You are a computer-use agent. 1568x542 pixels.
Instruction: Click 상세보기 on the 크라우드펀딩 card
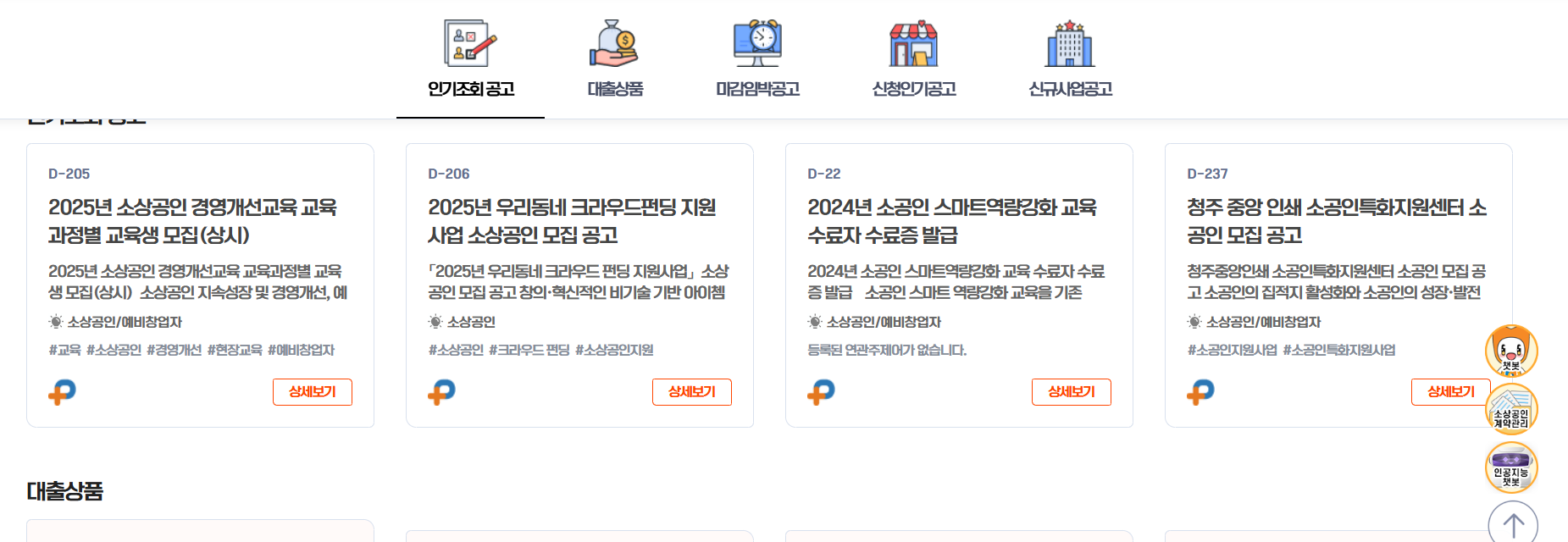(691, 392)
